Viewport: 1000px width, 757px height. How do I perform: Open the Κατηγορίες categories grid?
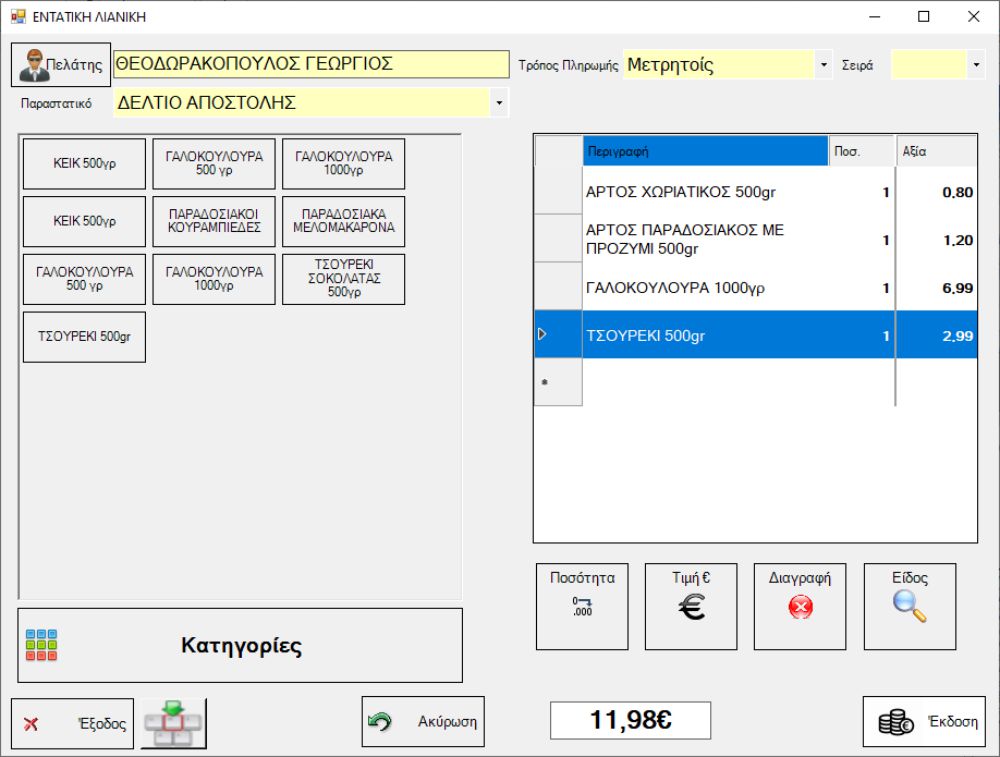tap(240, 645)
